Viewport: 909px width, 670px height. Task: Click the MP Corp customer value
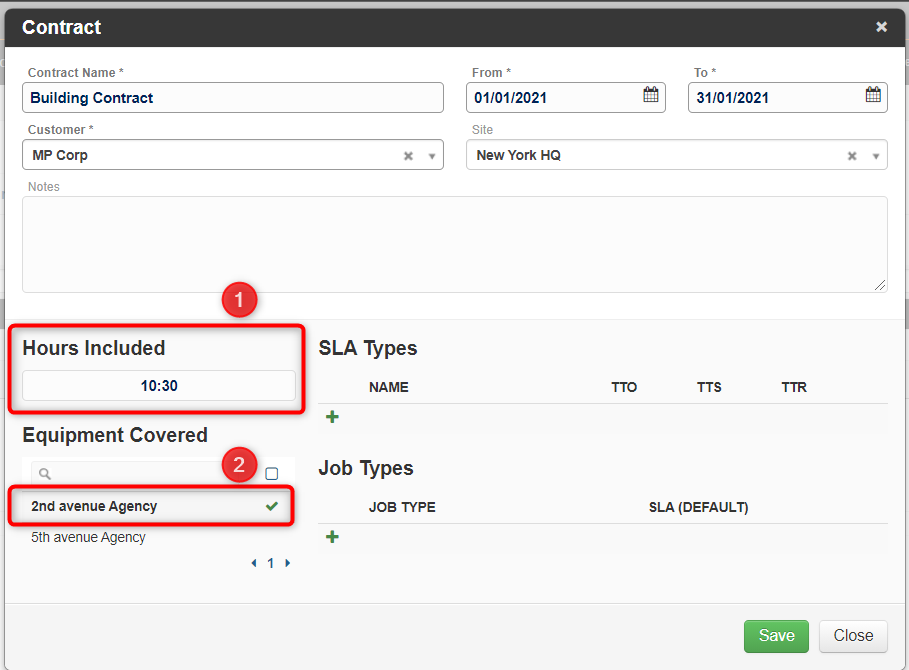point(60,155)
